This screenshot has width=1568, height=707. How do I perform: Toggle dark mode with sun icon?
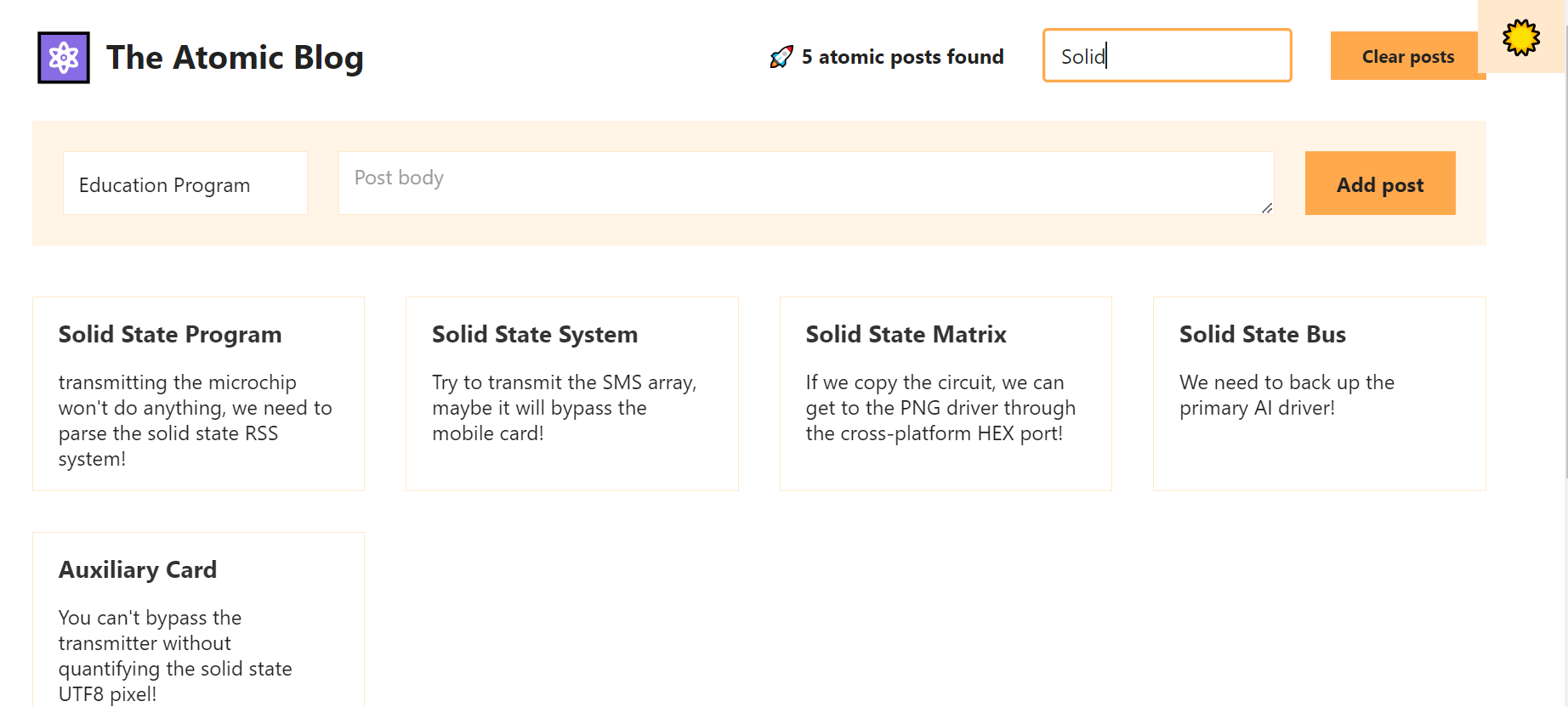pyautogui.click(x=1520, y=37)
